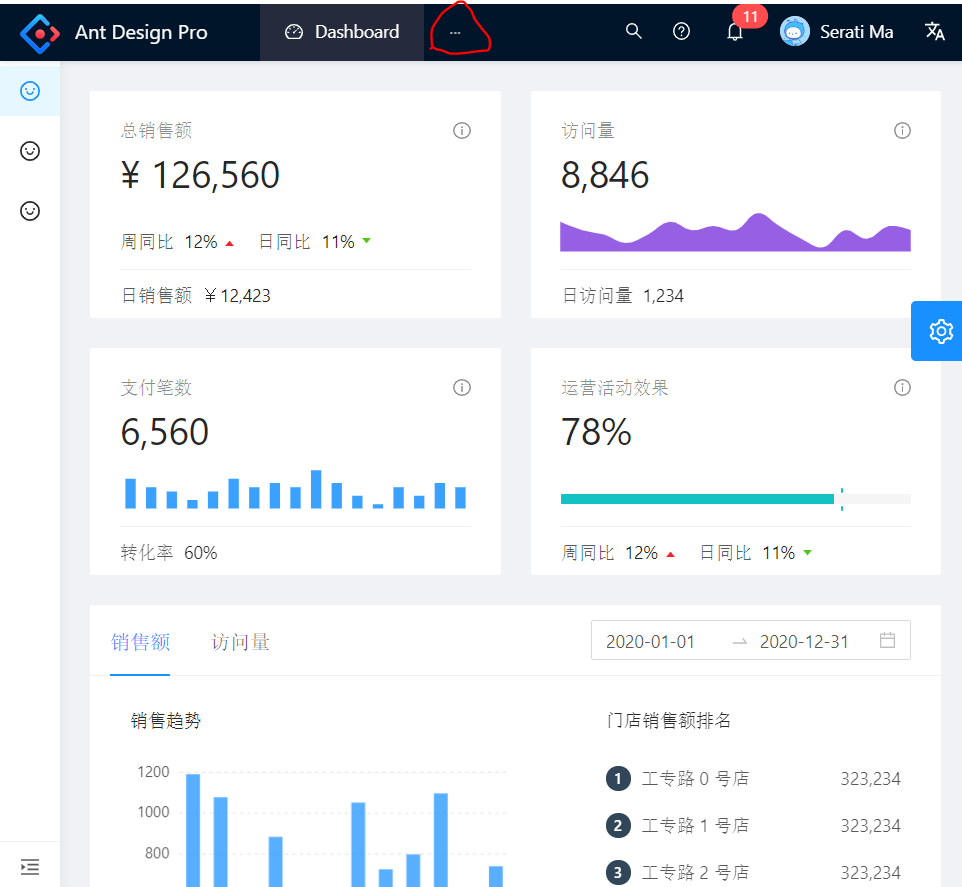Viewport: 962px width, 887px height.
Task: Click the info icon on 运营活动效果 card
Action: coord(902,387)
